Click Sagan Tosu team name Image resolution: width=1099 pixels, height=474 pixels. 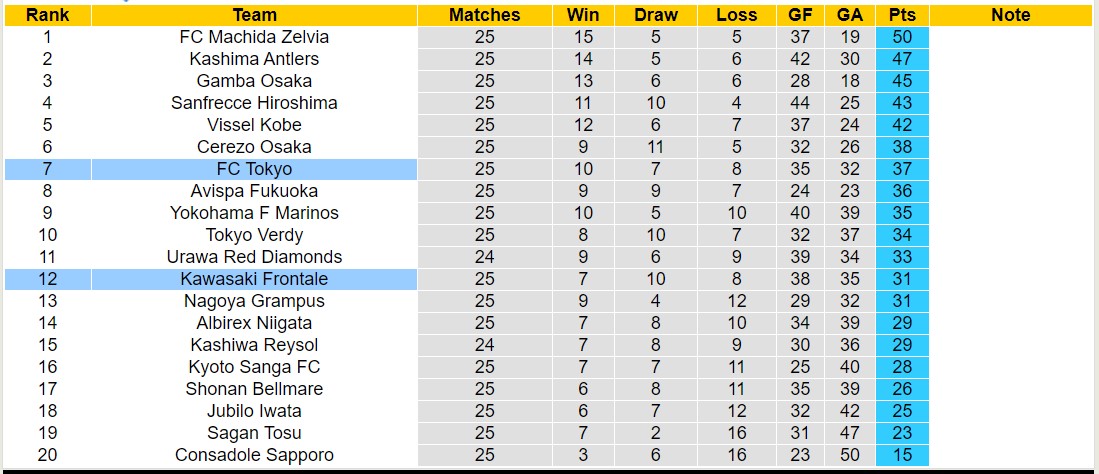click(x=254, y=433)
